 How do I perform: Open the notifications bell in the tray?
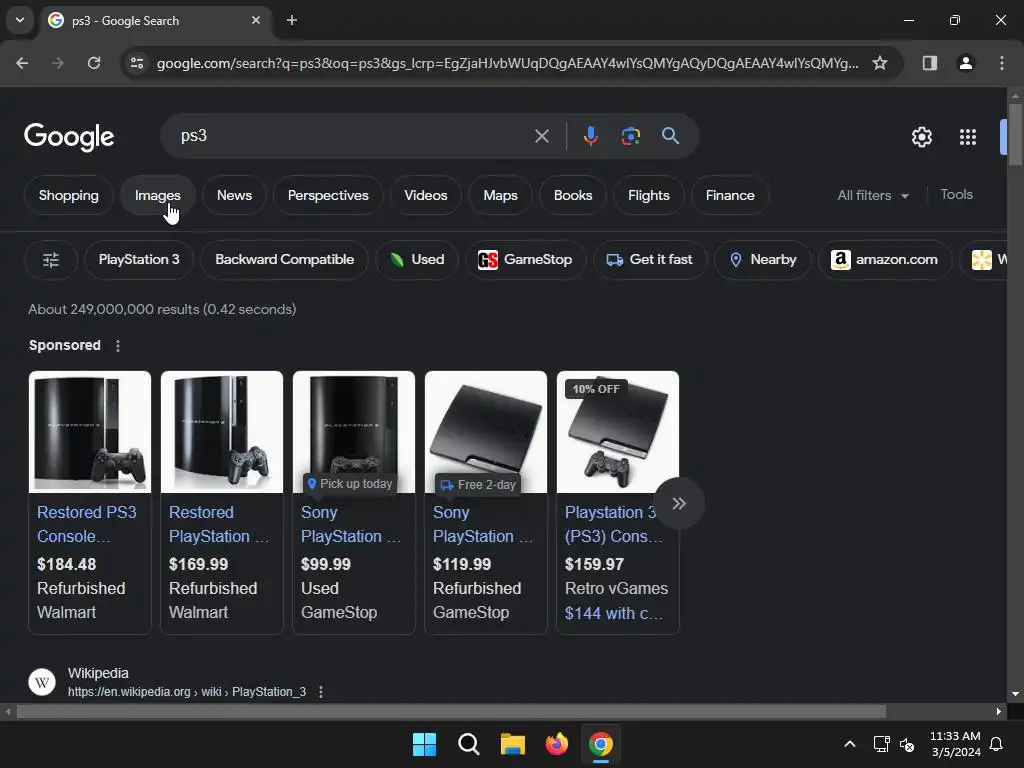[x=996, y=744]
